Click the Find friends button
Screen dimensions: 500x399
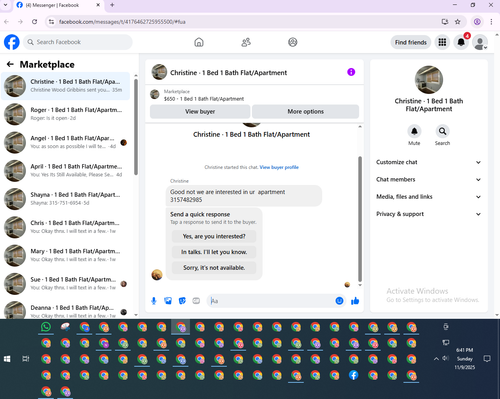(x=411, y=42)
